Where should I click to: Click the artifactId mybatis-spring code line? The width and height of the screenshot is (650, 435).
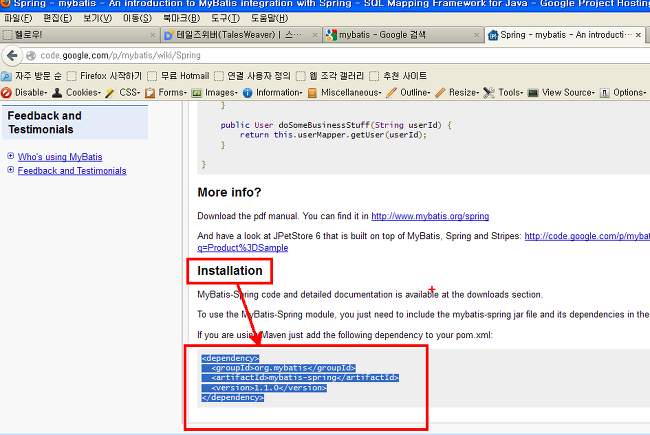pos(300,378)
